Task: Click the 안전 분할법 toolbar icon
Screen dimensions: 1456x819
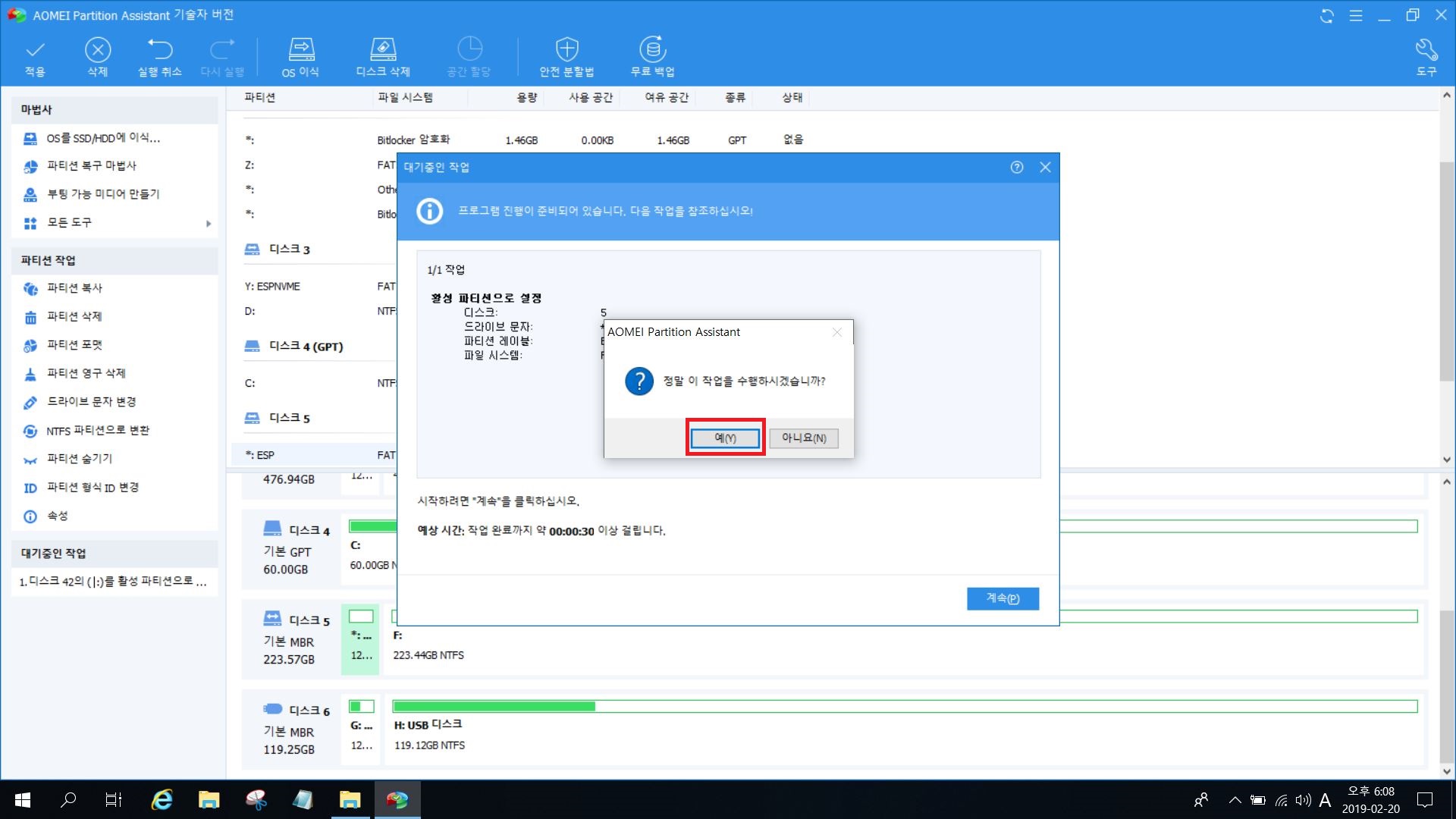Action: 566,58
